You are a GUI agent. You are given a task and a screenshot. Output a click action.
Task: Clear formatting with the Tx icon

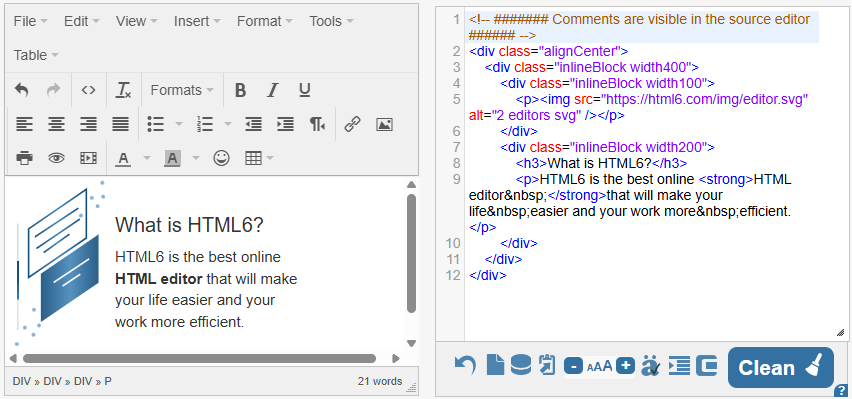coord(124,90)
